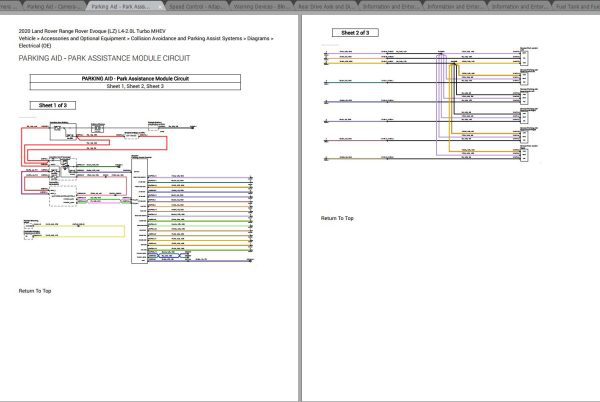Open the Sheet 1 wiring diagram image
This screenshot has width=600, height=402.
[x=137, y=193]
